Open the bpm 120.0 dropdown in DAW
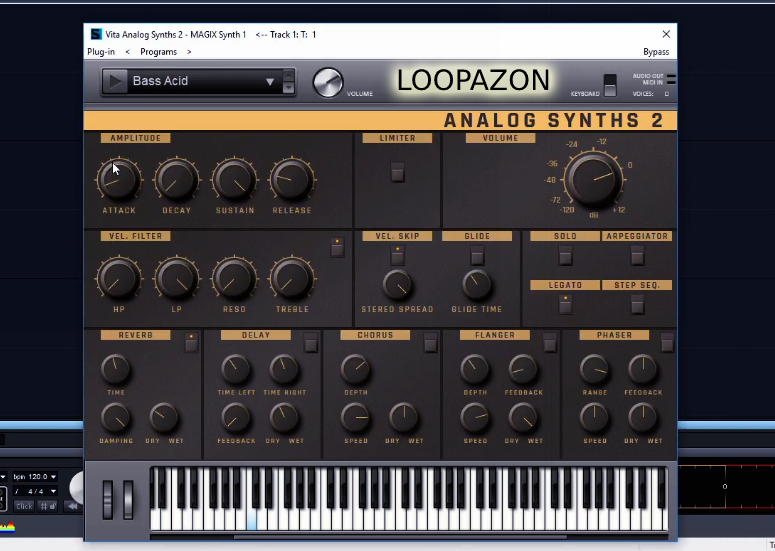 pos(53,476)
